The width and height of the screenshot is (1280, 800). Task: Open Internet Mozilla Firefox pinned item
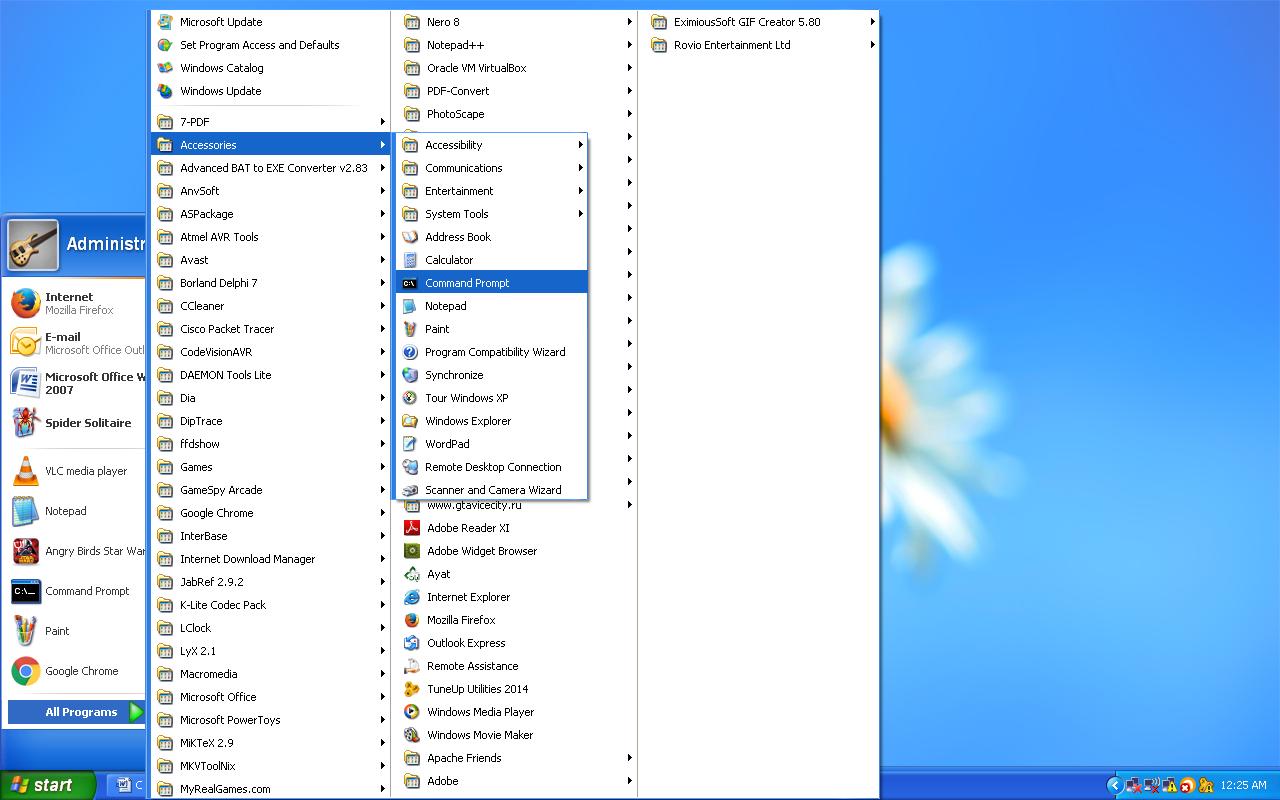coord(76,303)
